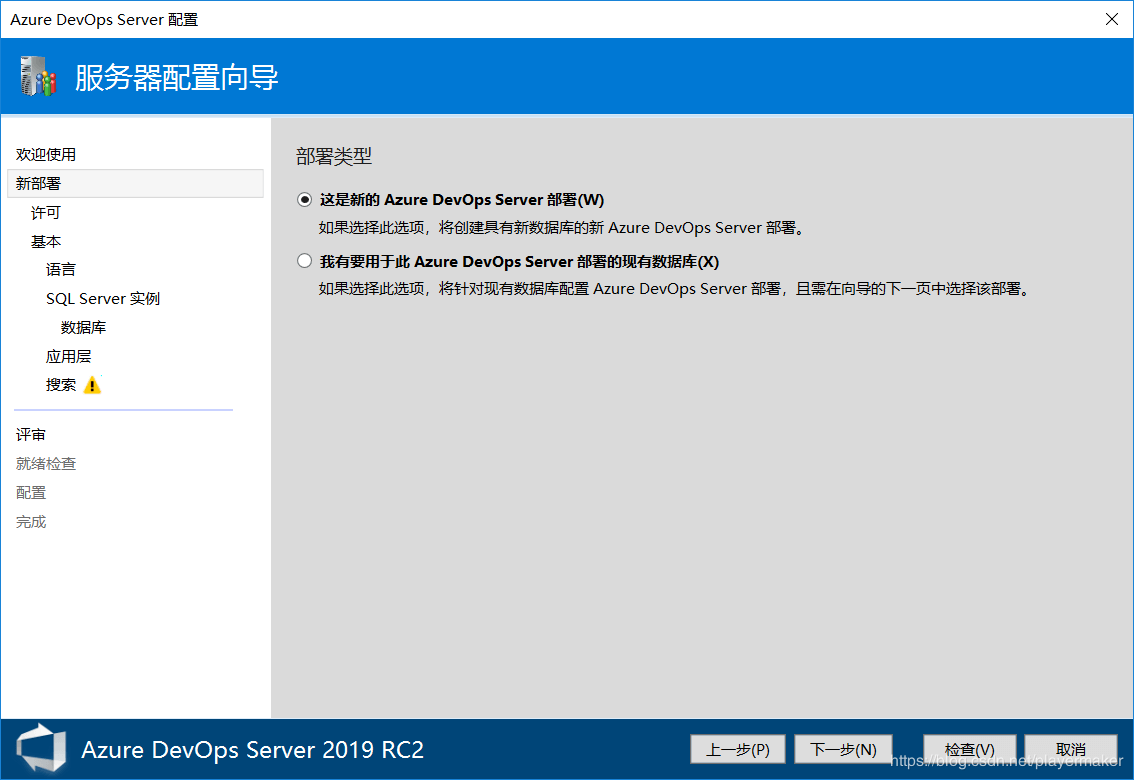The width and height of the screenshot is (1134, 780).
Task: Click the description under existing database option
Action: click(x=675, y=288)
